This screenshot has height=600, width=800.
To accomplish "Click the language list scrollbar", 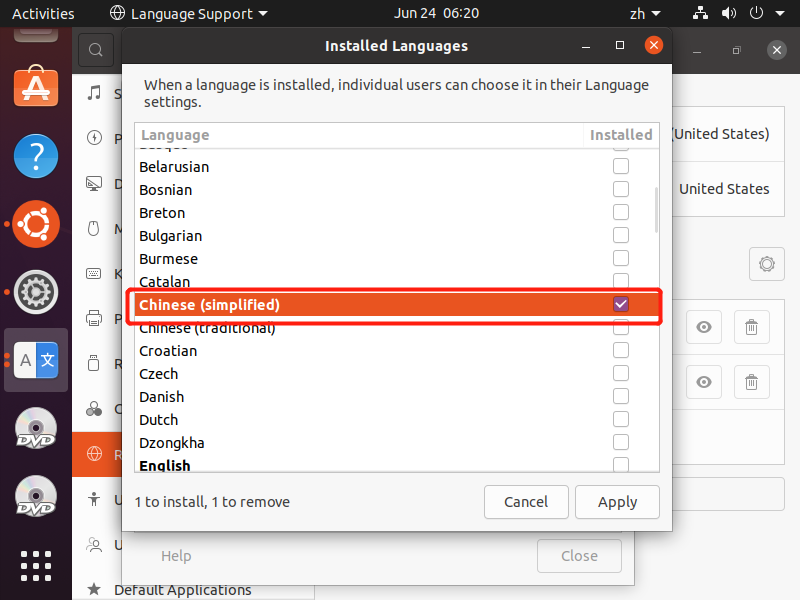I will pos(656,210).
